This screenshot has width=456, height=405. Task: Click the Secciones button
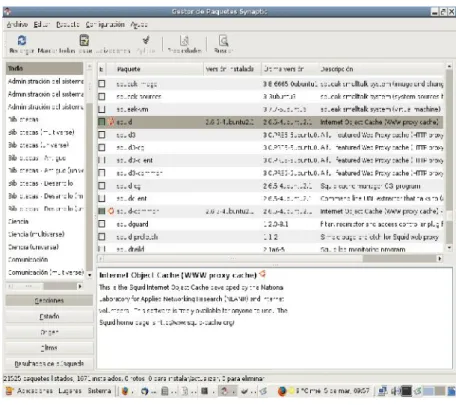pyautogui.click(x=49, y=301)
